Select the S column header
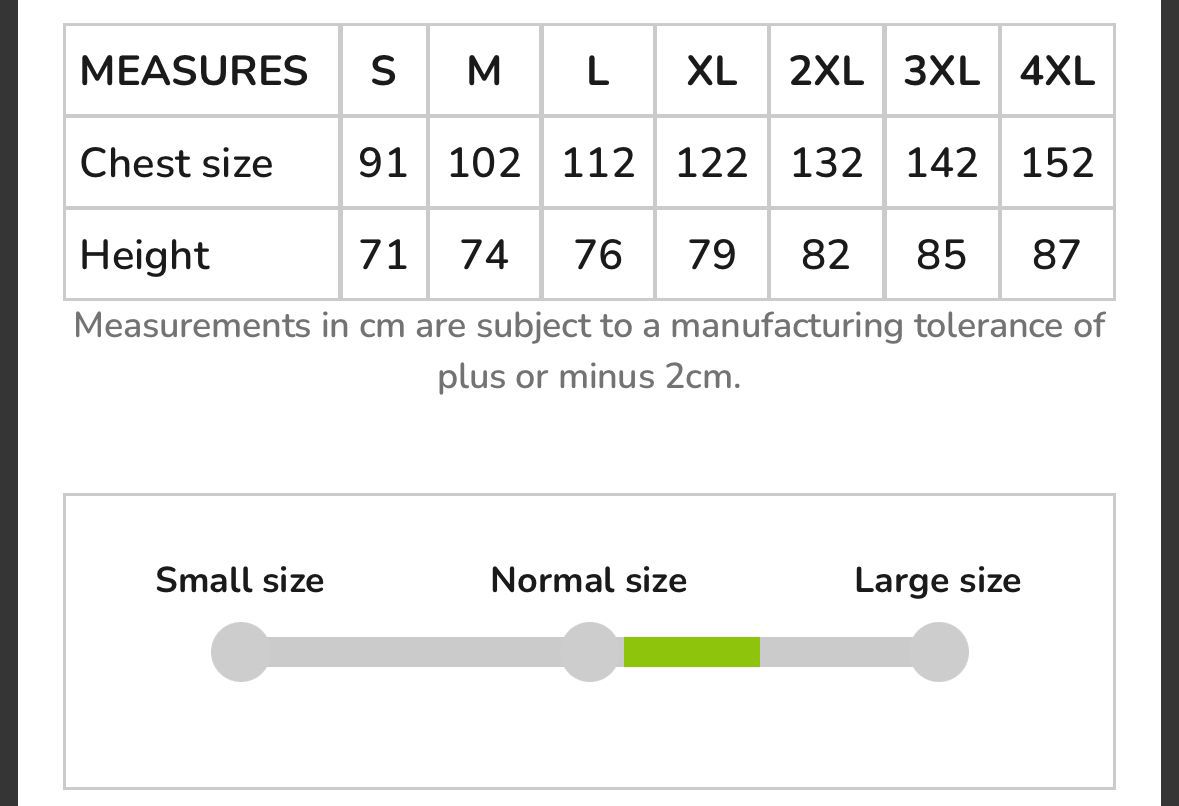This screenshot has width=1179, height=806. click(x=383, y=71)
